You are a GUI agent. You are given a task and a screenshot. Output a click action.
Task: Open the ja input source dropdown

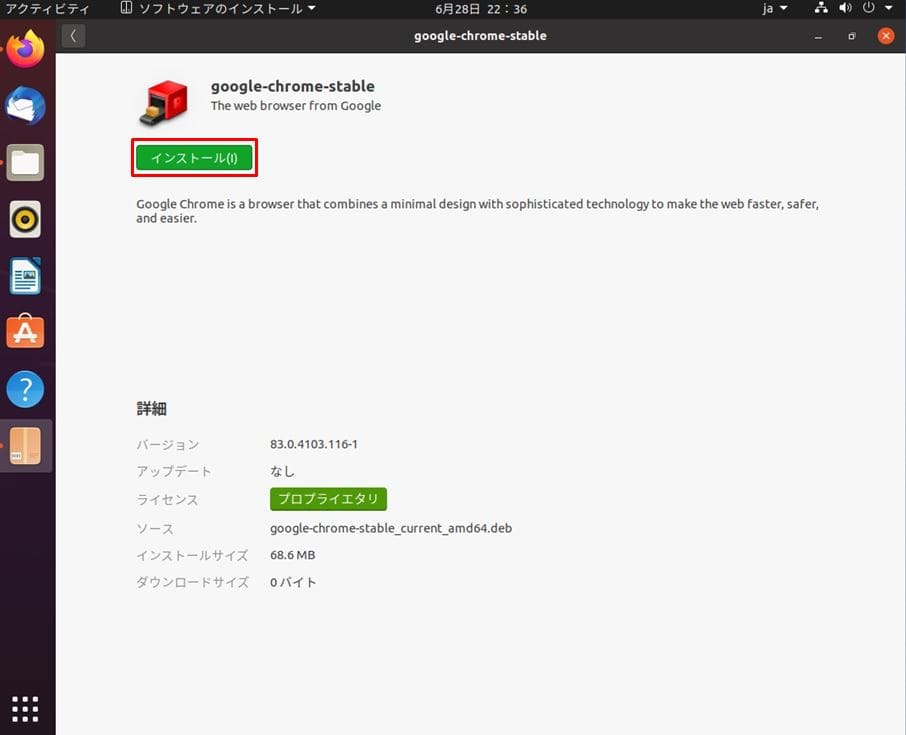click(774, 9)
